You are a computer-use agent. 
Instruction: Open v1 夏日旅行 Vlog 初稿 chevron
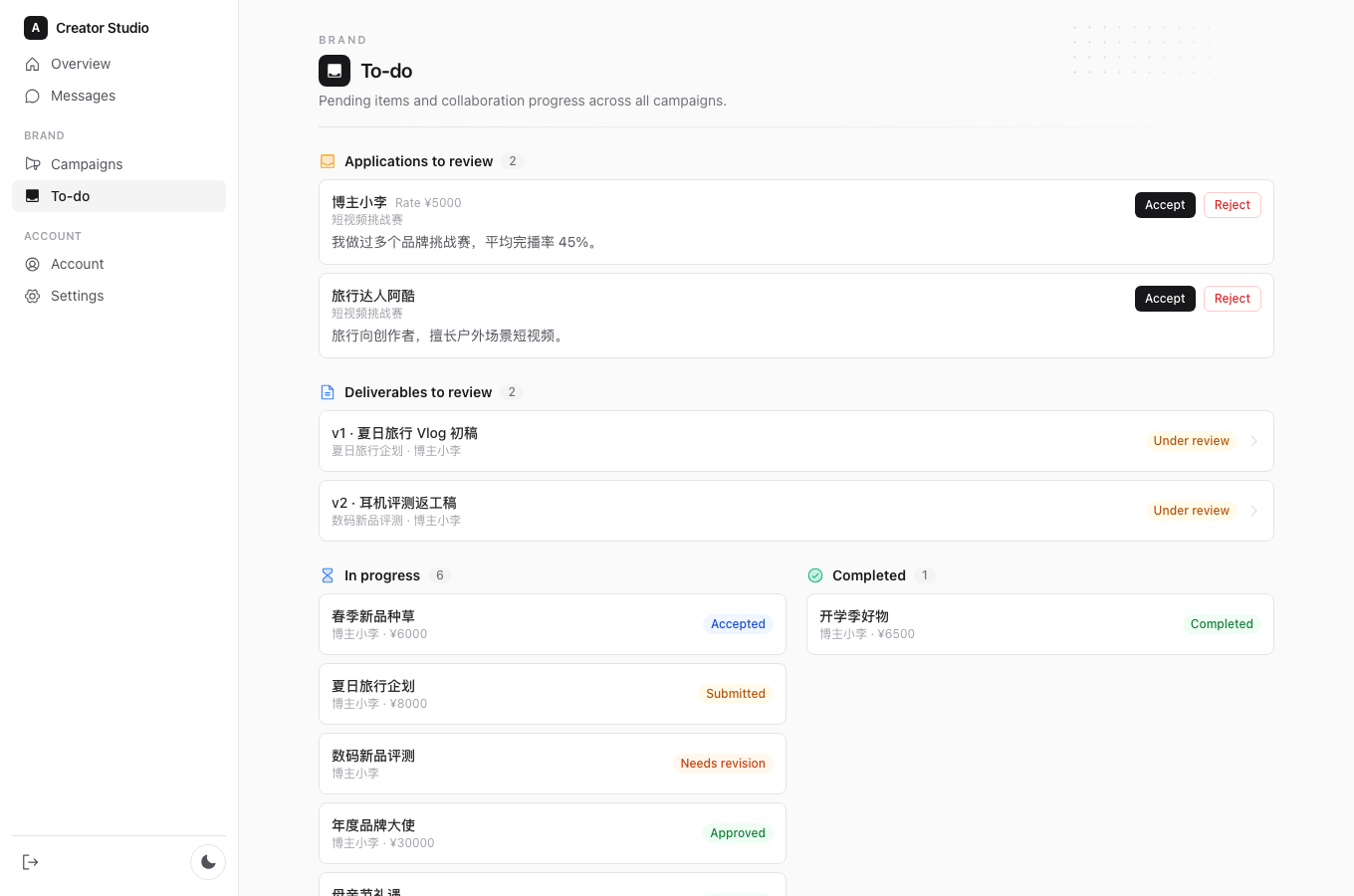(x=1253, y=441)
